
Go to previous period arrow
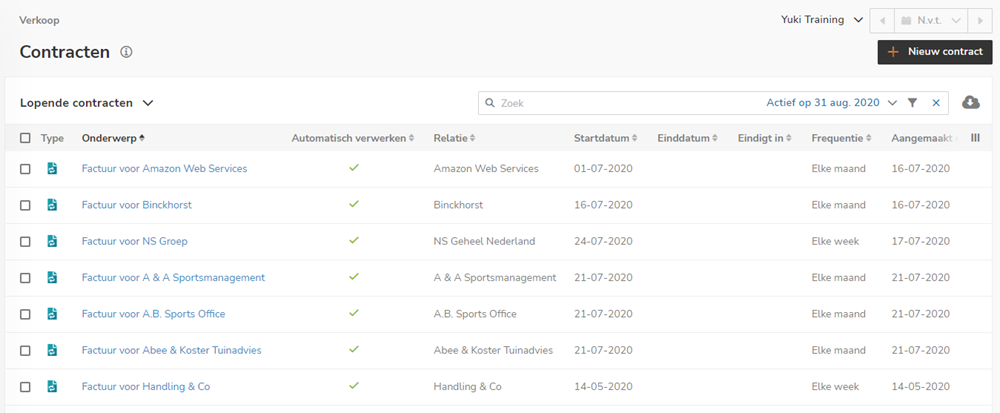tap(882, 20)
